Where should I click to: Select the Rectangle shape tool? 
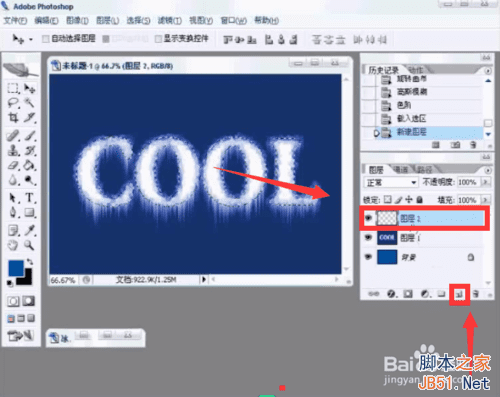[29, 213]
